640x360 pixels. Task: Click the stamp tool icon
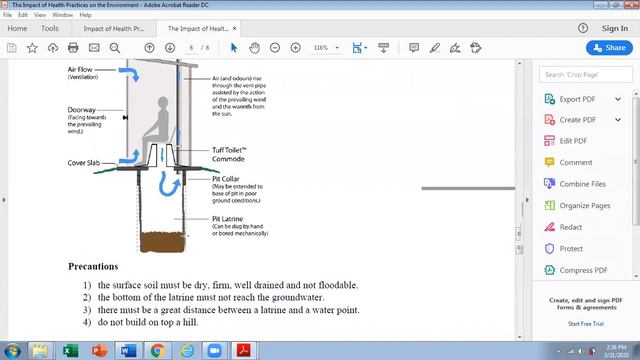[x=476, y=48]
